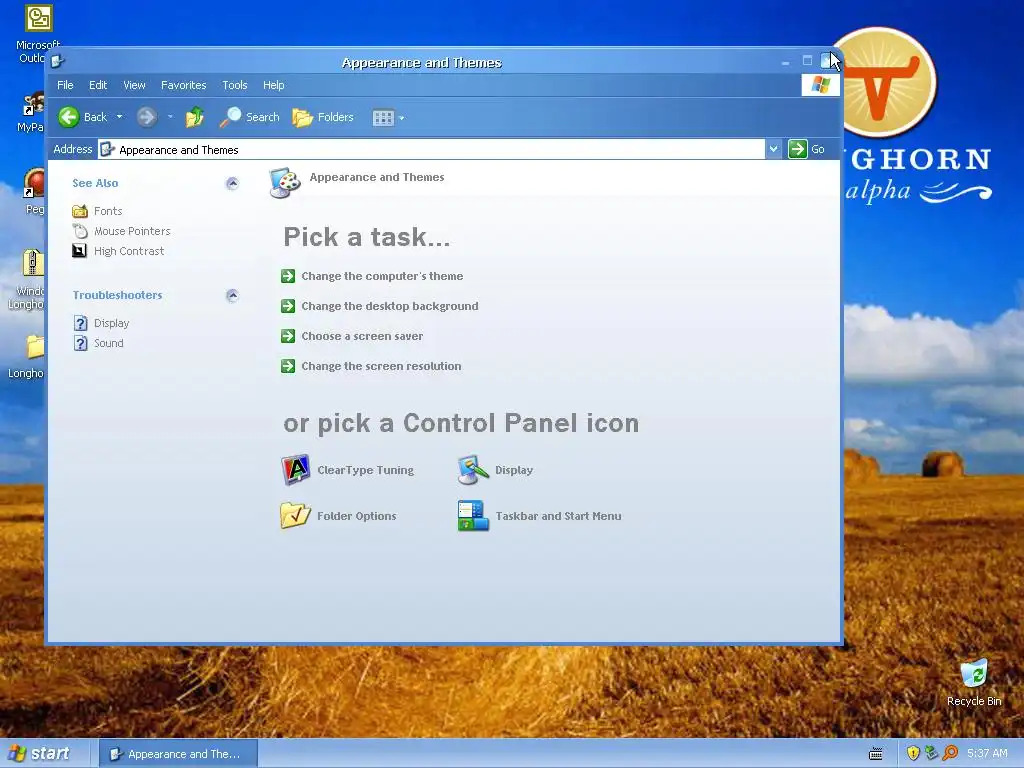
Task: Go up one folder level icon
Action: pos(195,118)
